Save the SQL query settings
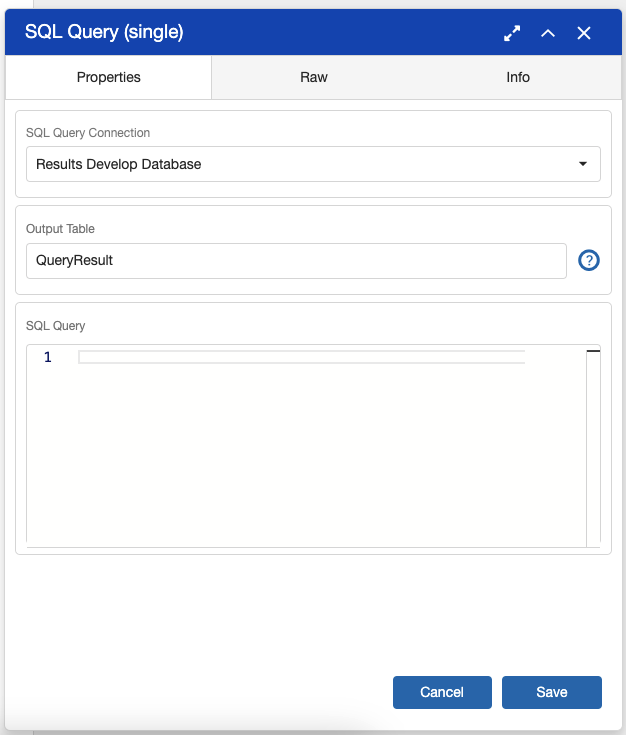 (x=551, y=692)
